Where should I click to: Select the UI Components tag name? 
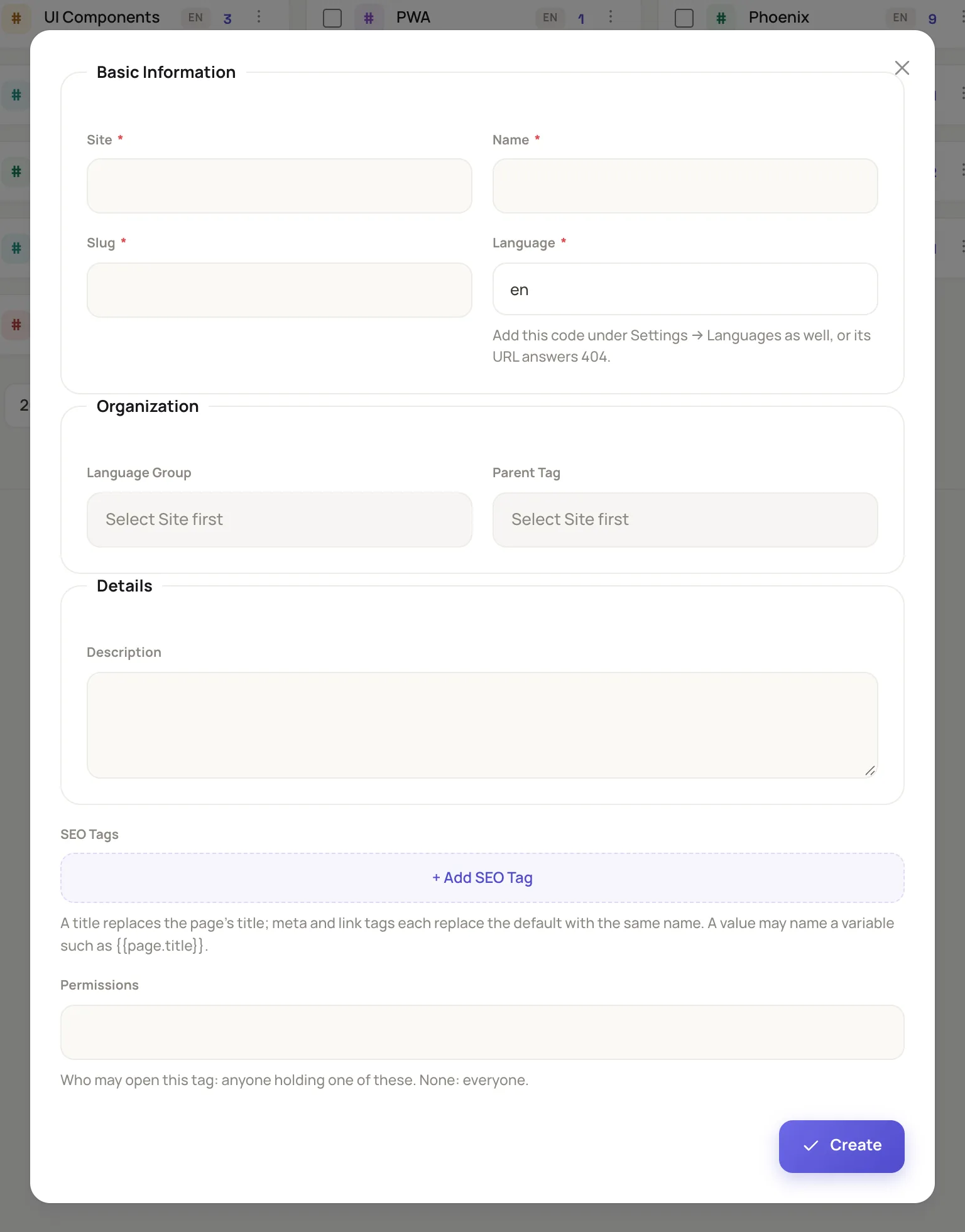pos(102,18)
